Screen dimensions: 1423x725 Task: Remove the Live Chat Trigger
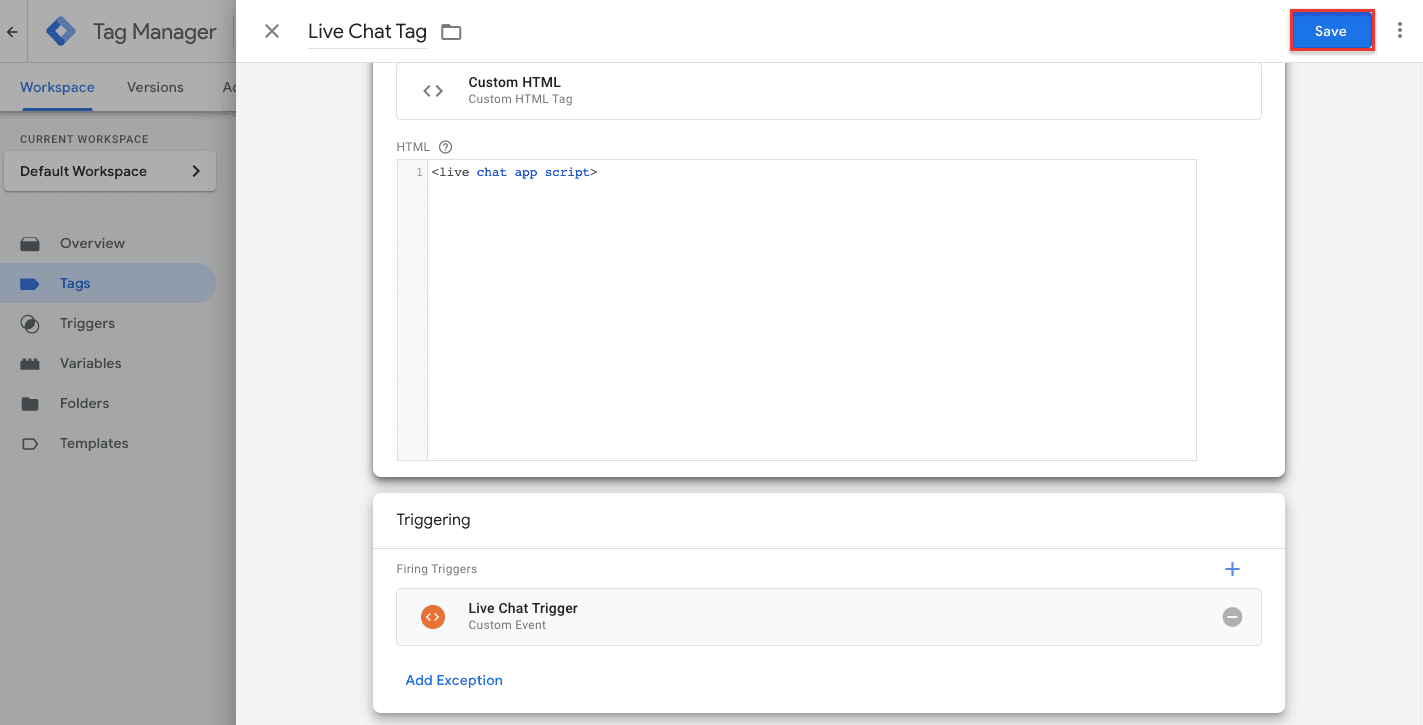(1232, 617)
